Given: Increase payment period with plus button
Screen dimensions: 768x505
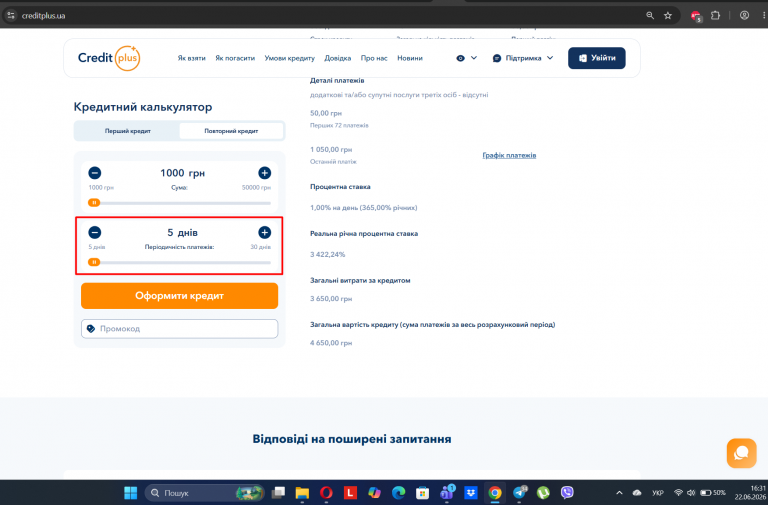Looking at the screenshot, I should tap(264, 232).
